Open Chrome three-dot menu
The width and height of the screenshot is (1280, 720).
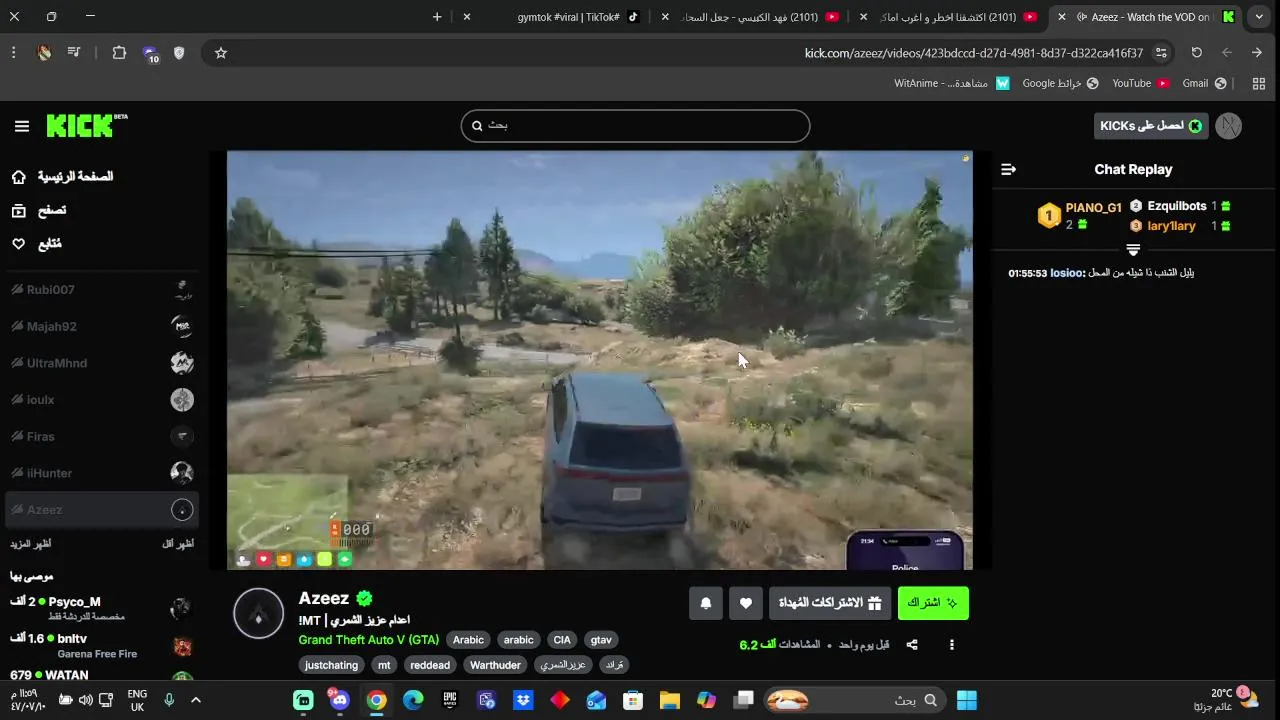tap(13, 53)
